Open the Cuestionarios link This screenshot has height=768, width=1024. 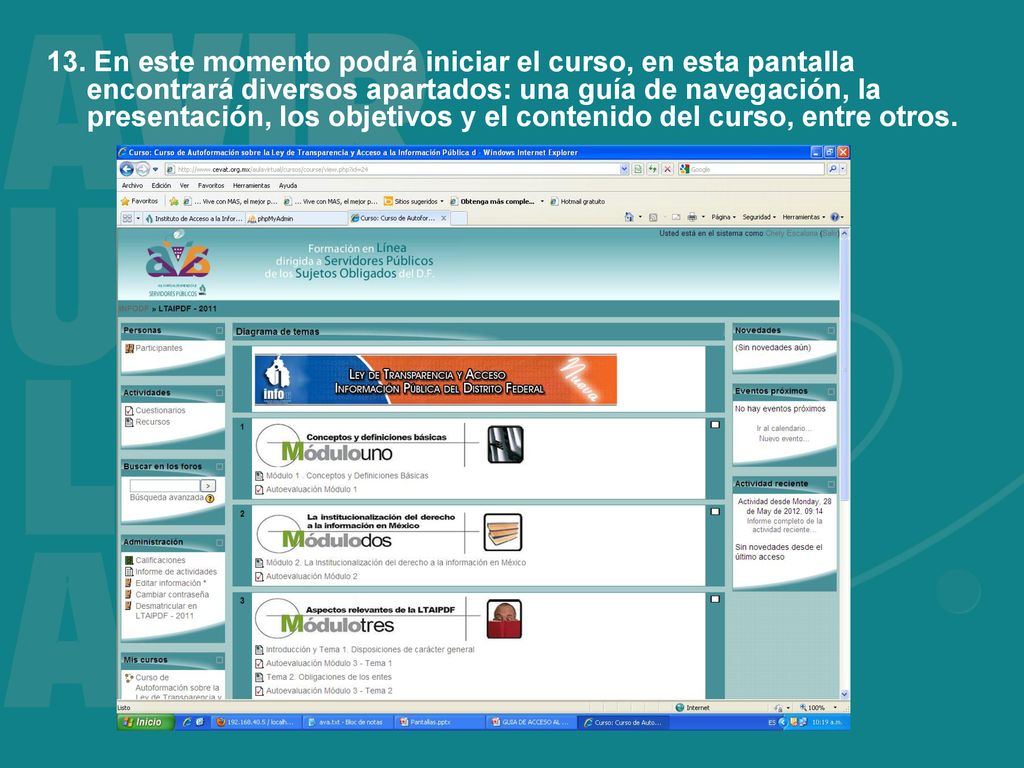(x=160, y=410)
